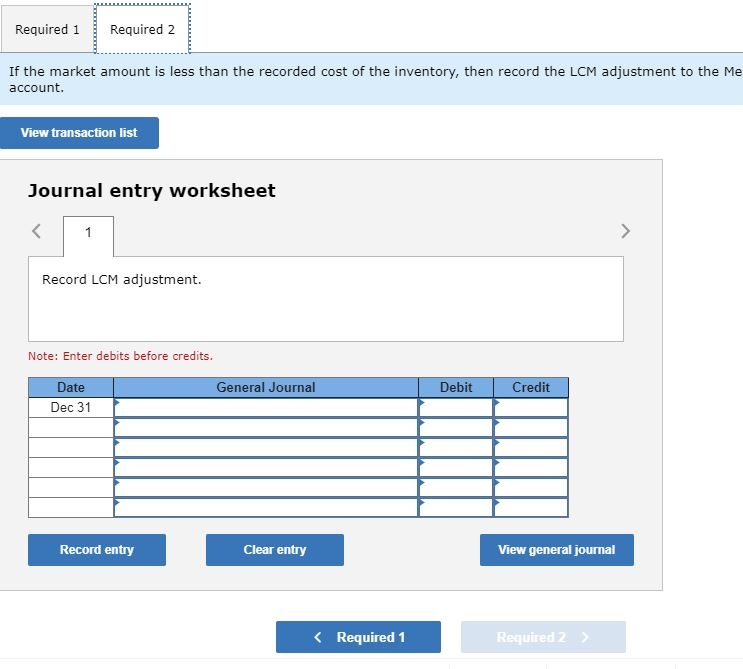Click the Credit field in second row

tap(531, 428)
